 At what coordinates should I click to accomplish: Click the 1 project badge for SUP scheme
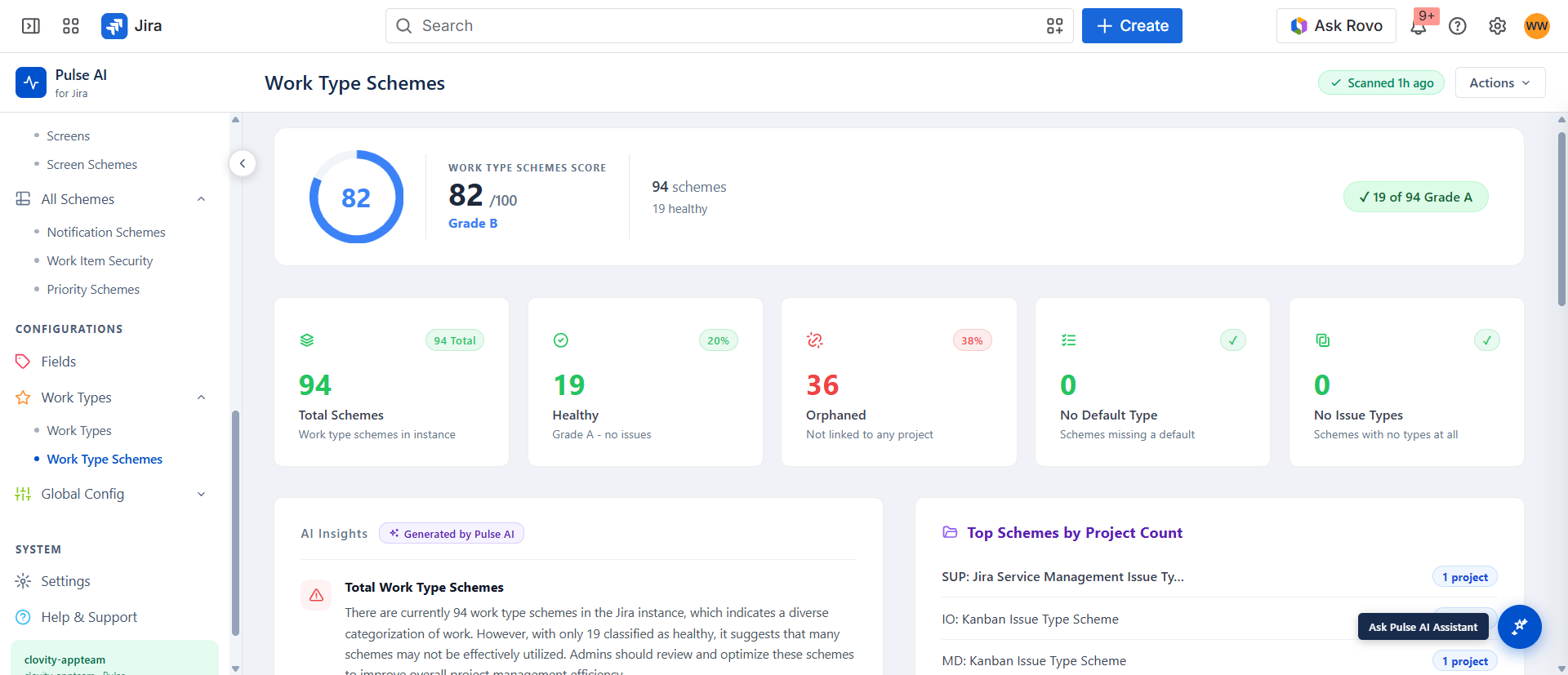1464,577
